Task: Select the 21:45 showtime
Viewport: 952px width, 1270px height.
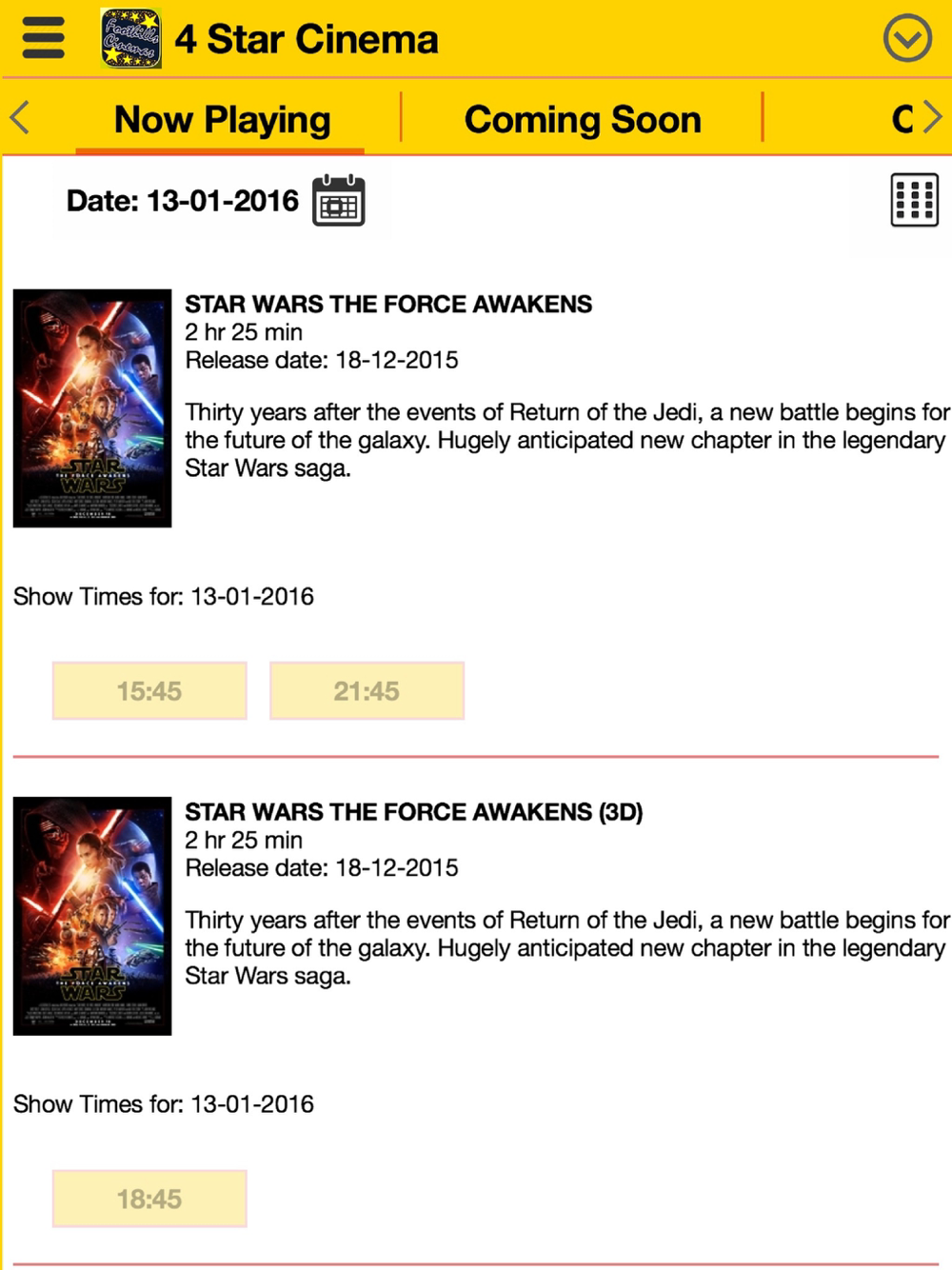Action: (367, 691)
